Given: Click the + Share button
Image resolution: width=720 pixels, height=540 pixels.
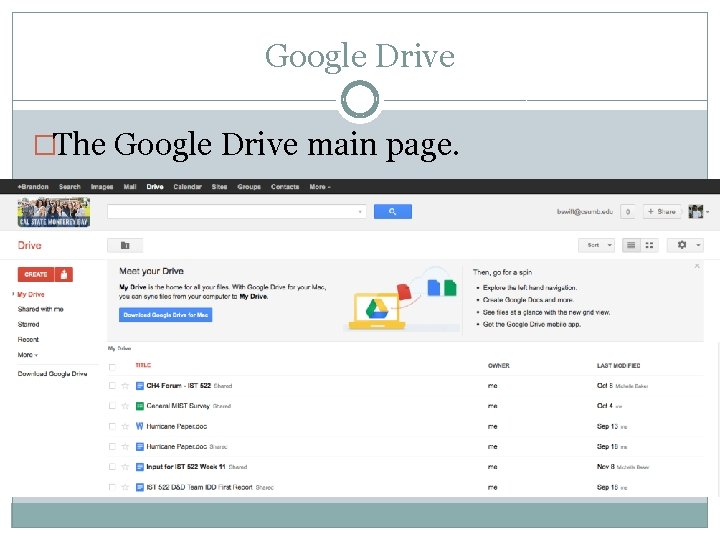Looking at the screenshot, I should coord(662,212).
